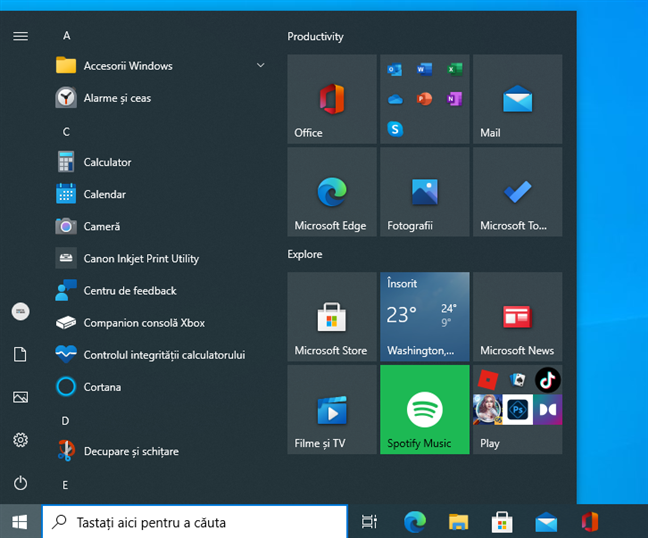Click the taskbar search box
The height and width of the screenshot is (538, 648).
pyautogui.click(x=195, y=522)
